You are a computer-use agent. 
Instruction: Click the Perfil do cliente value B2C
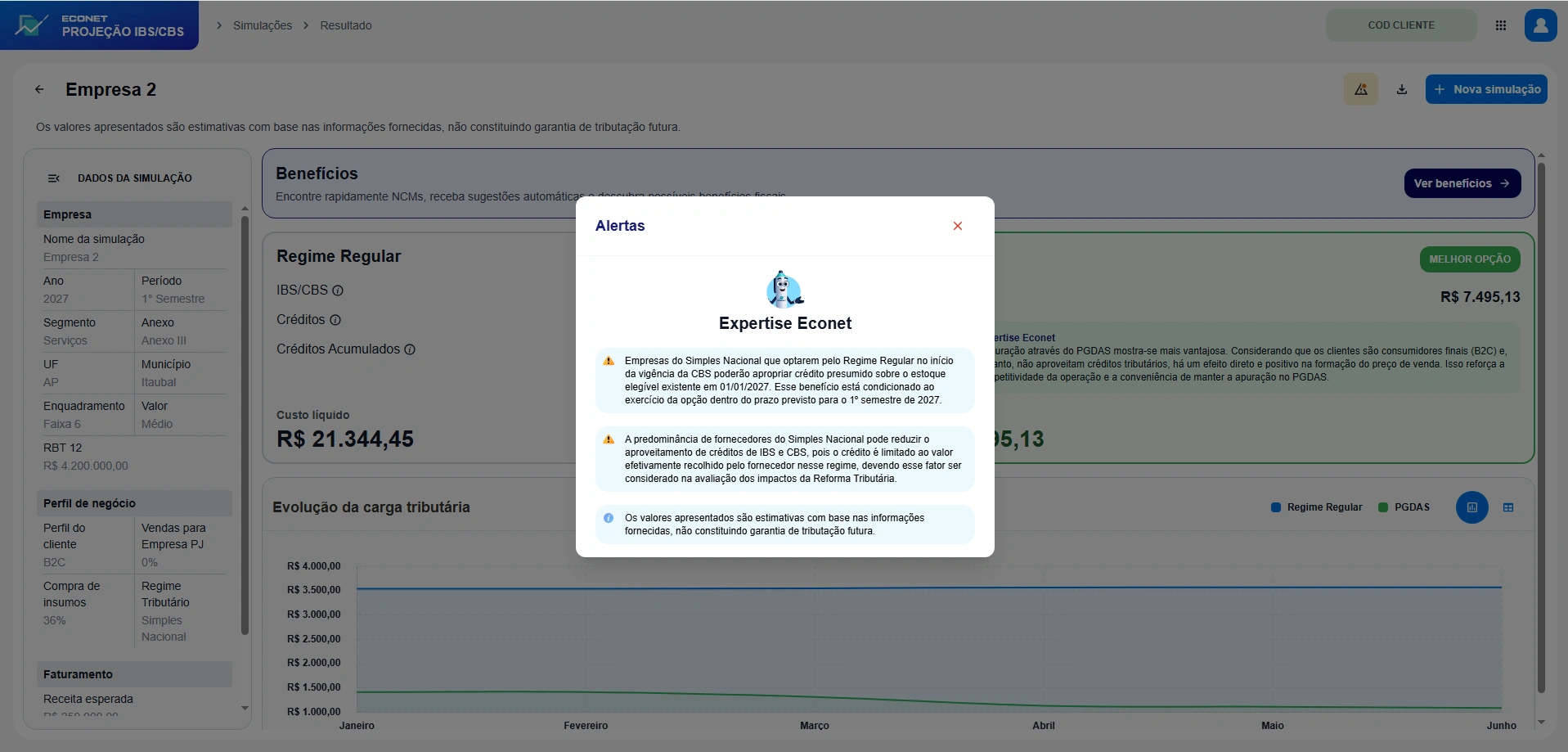[x=54, y=562]
